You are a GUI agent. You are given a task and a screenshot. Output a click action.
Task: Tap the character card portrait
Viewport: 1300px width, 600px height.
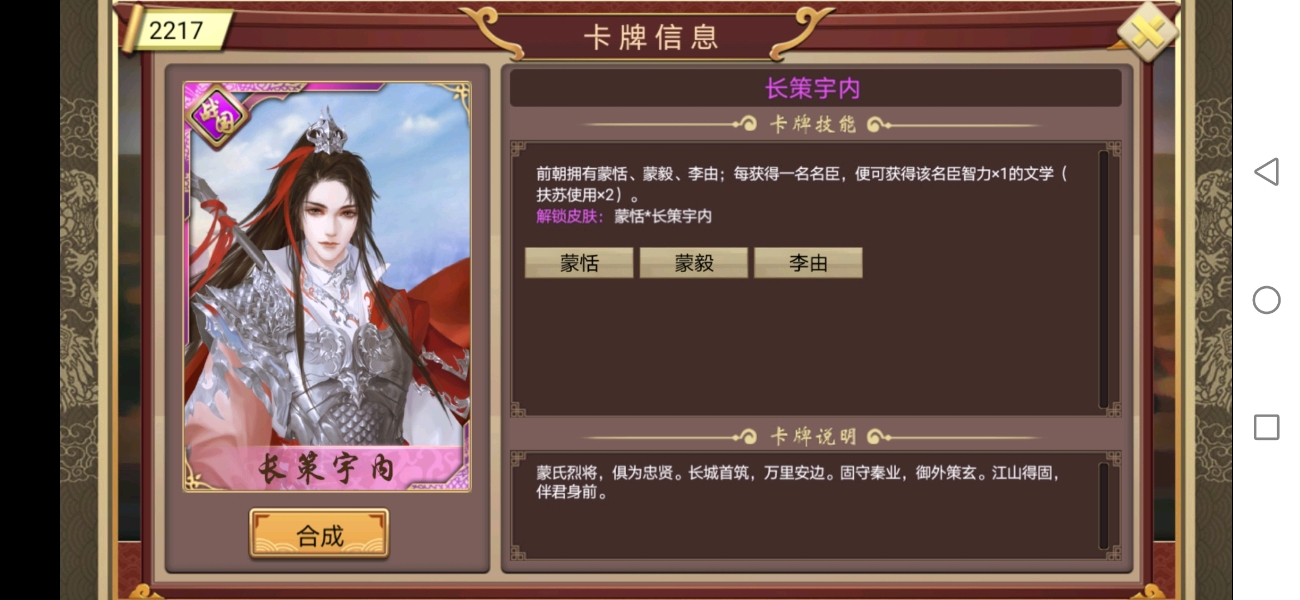[x=326, y=286]
